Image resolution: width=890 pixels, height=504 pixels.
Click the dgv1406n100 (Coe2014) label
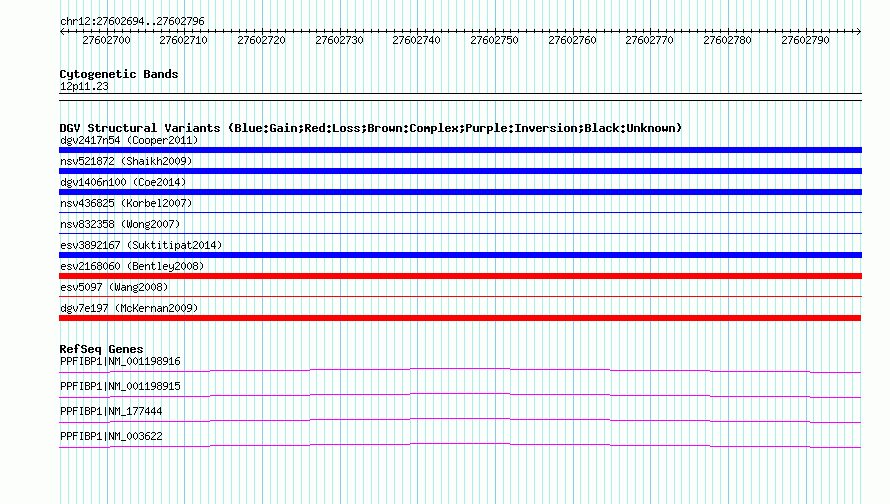(123, 182)
